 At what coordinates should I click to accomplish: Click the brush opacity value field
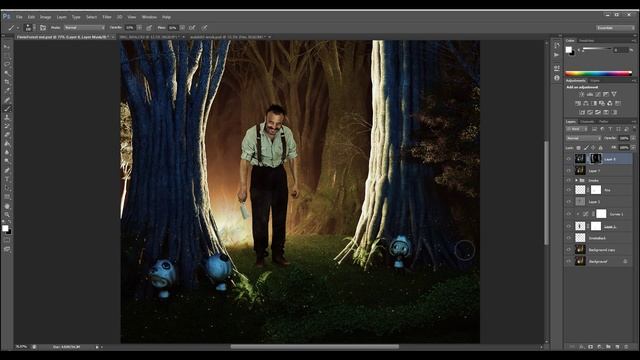(130, 27)
